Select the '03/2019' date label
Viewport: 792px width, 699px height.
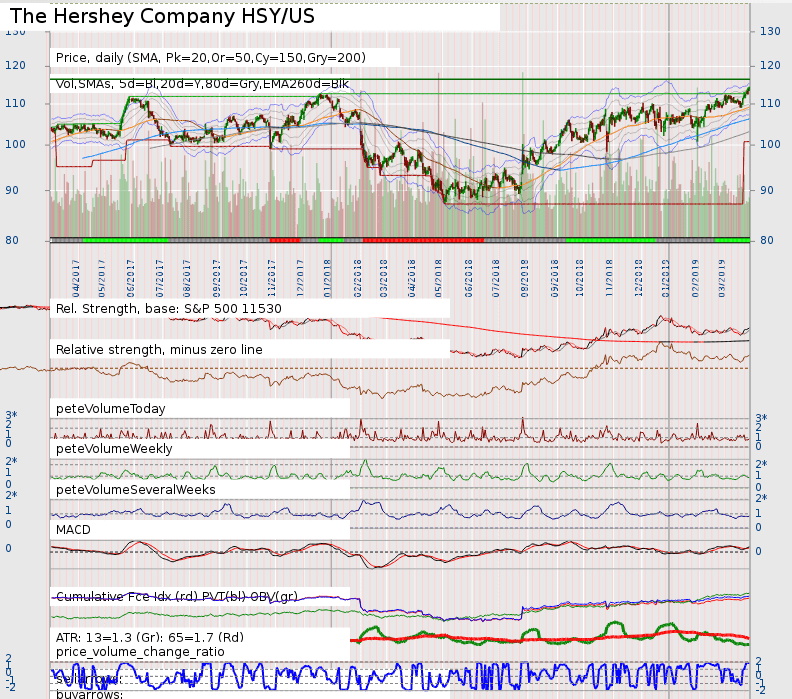[x=722, y=278]
